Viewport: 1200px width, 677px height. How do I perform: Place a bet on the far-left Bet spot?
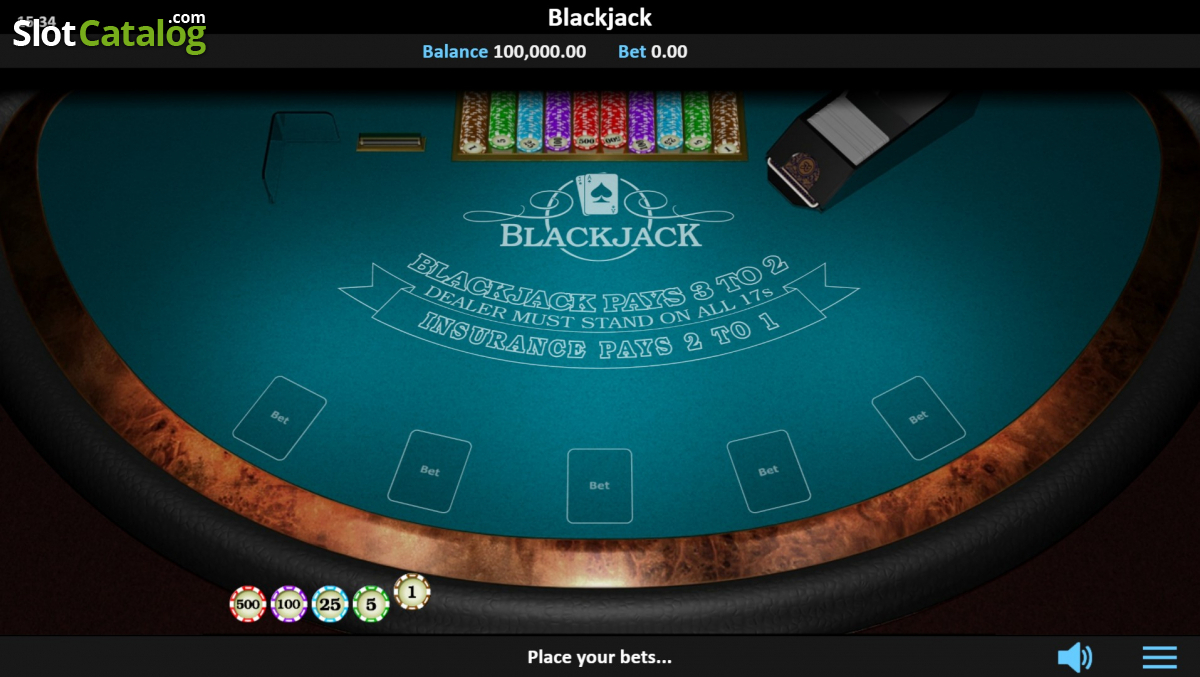(280, 418)
